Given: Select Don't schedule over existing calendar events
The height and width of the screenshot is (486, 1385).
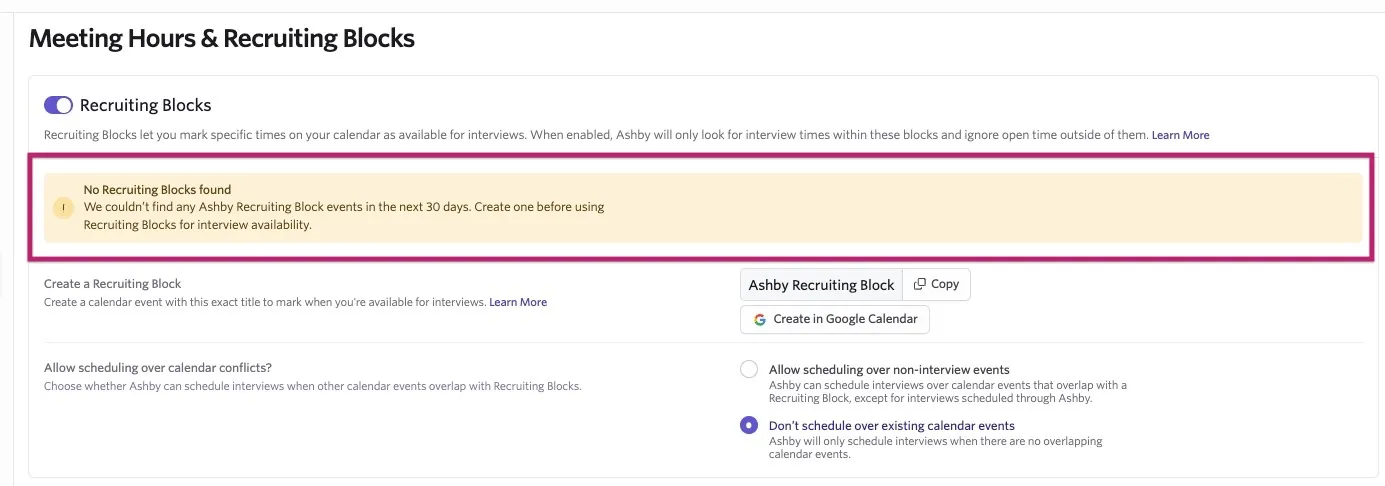Looking at the screenshot, I should click(x=749, y=425).
